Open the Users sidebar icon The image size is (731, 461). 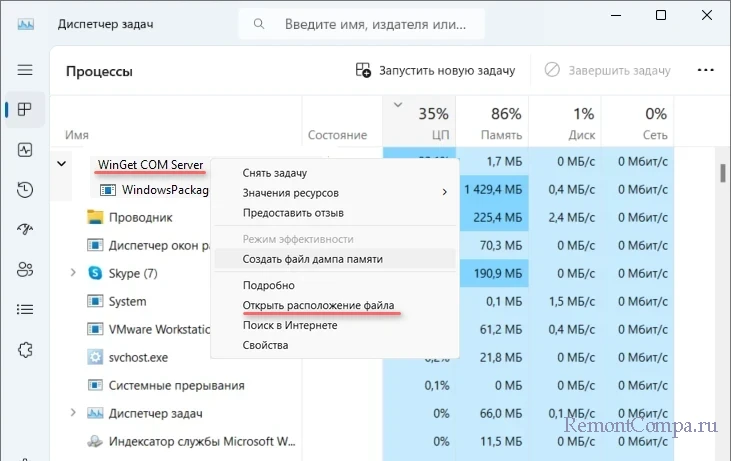[25, 269]
